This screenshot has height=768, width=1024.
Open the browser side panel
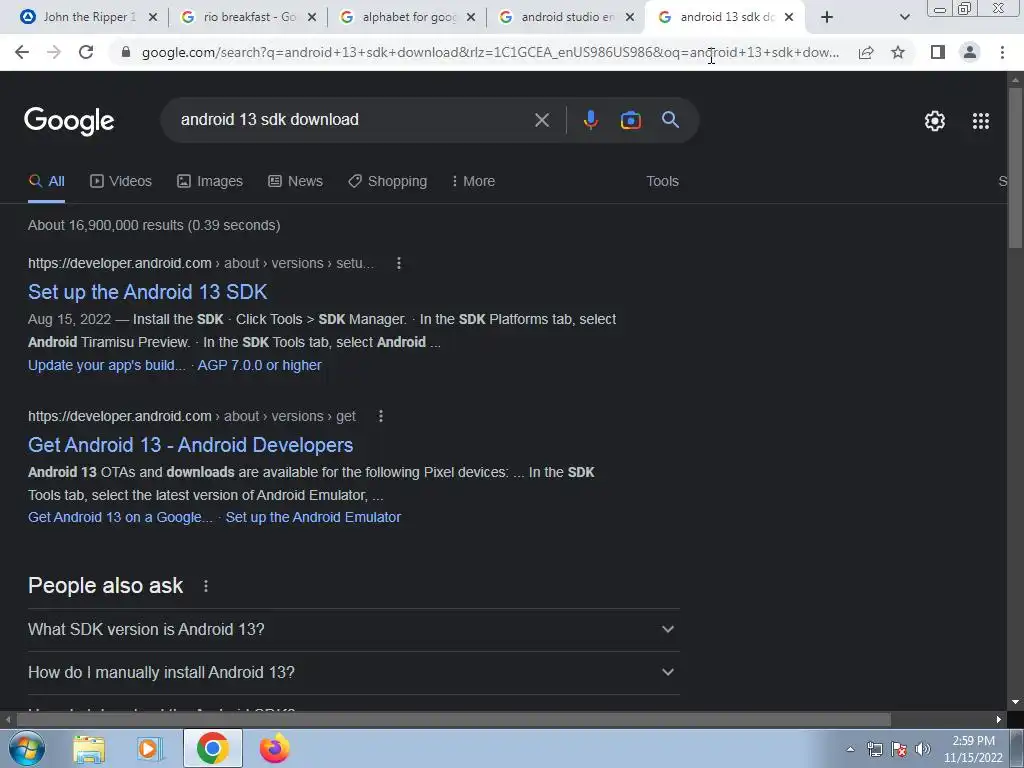(938, 52)
